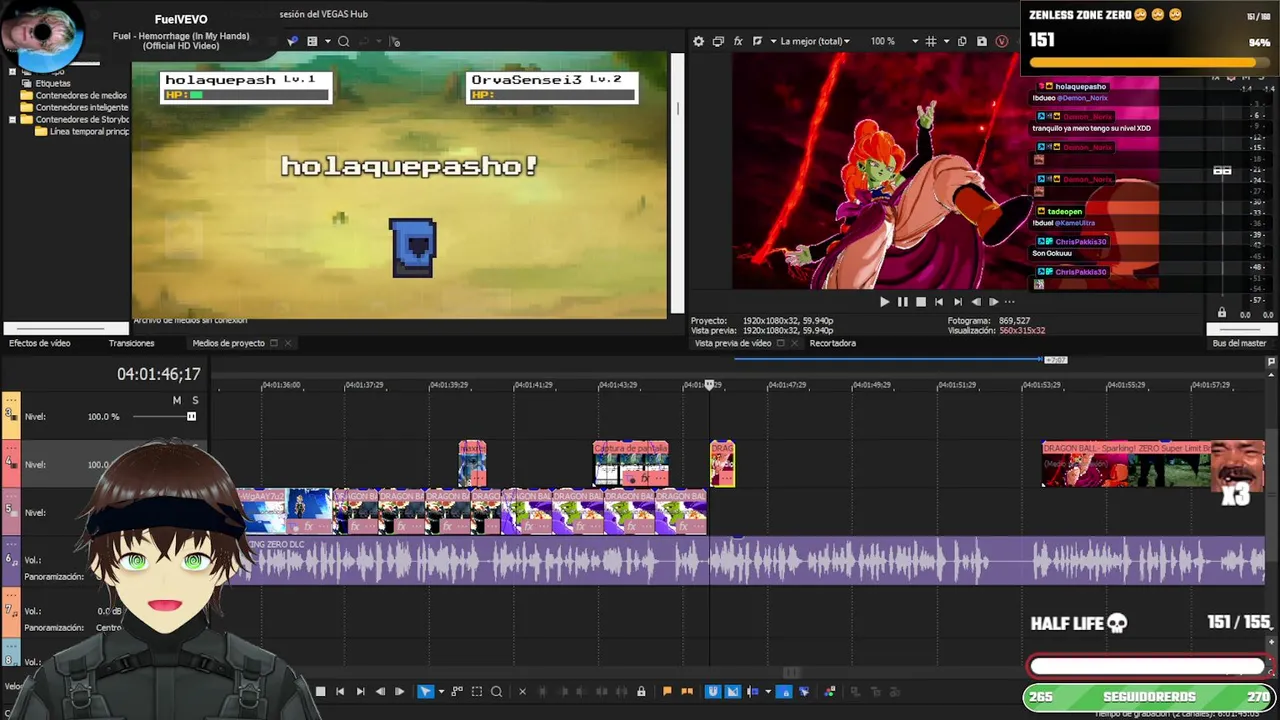Select Captura de pantalla clip on track 4

(x=631, y=464)
